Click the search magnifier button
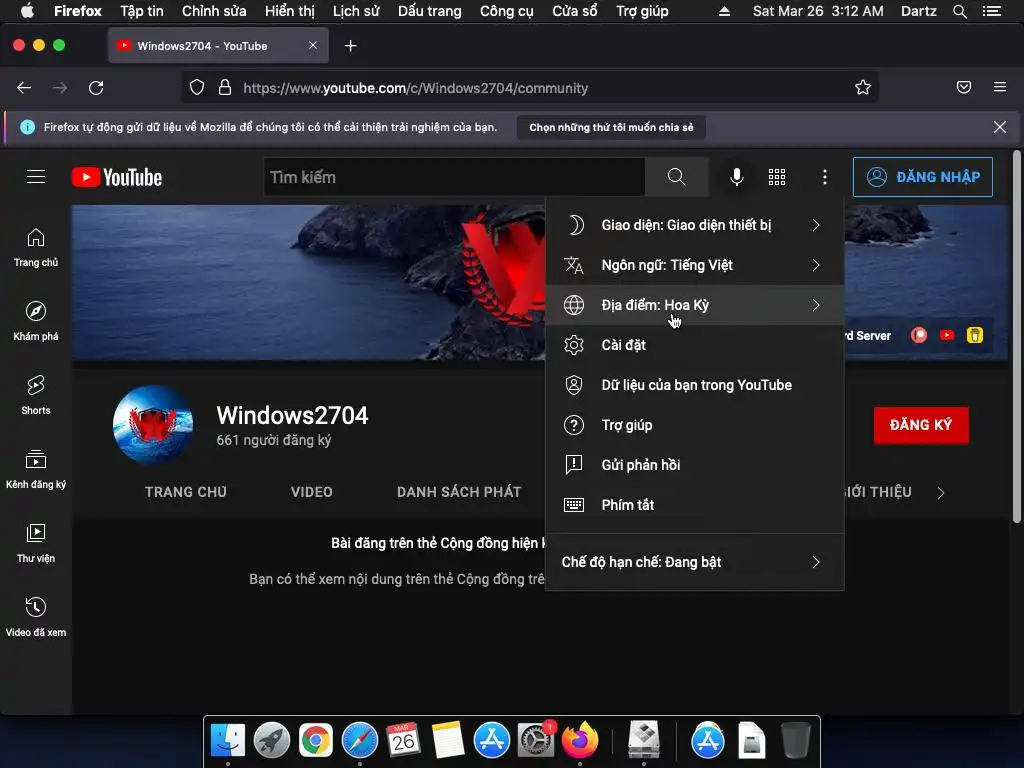 tap(677, 177)
